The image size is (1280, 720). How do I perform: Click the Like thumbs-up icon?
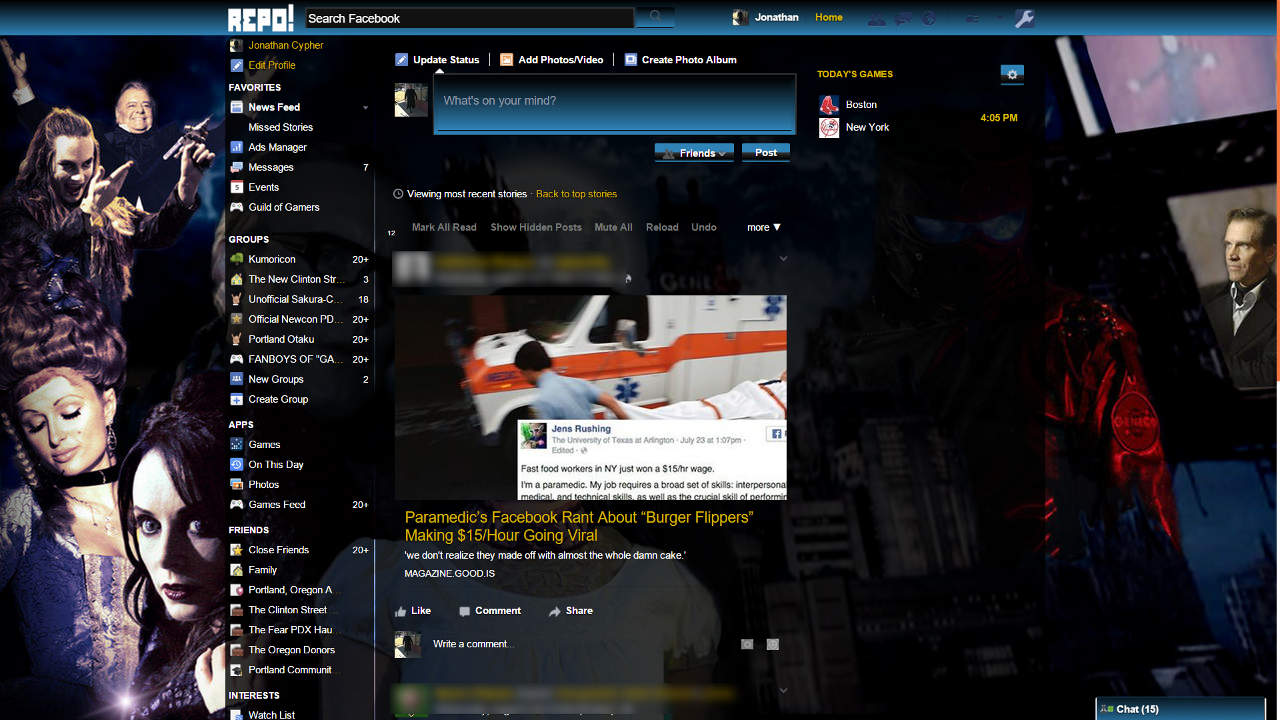pyautogui.click(x=401, y=611)
